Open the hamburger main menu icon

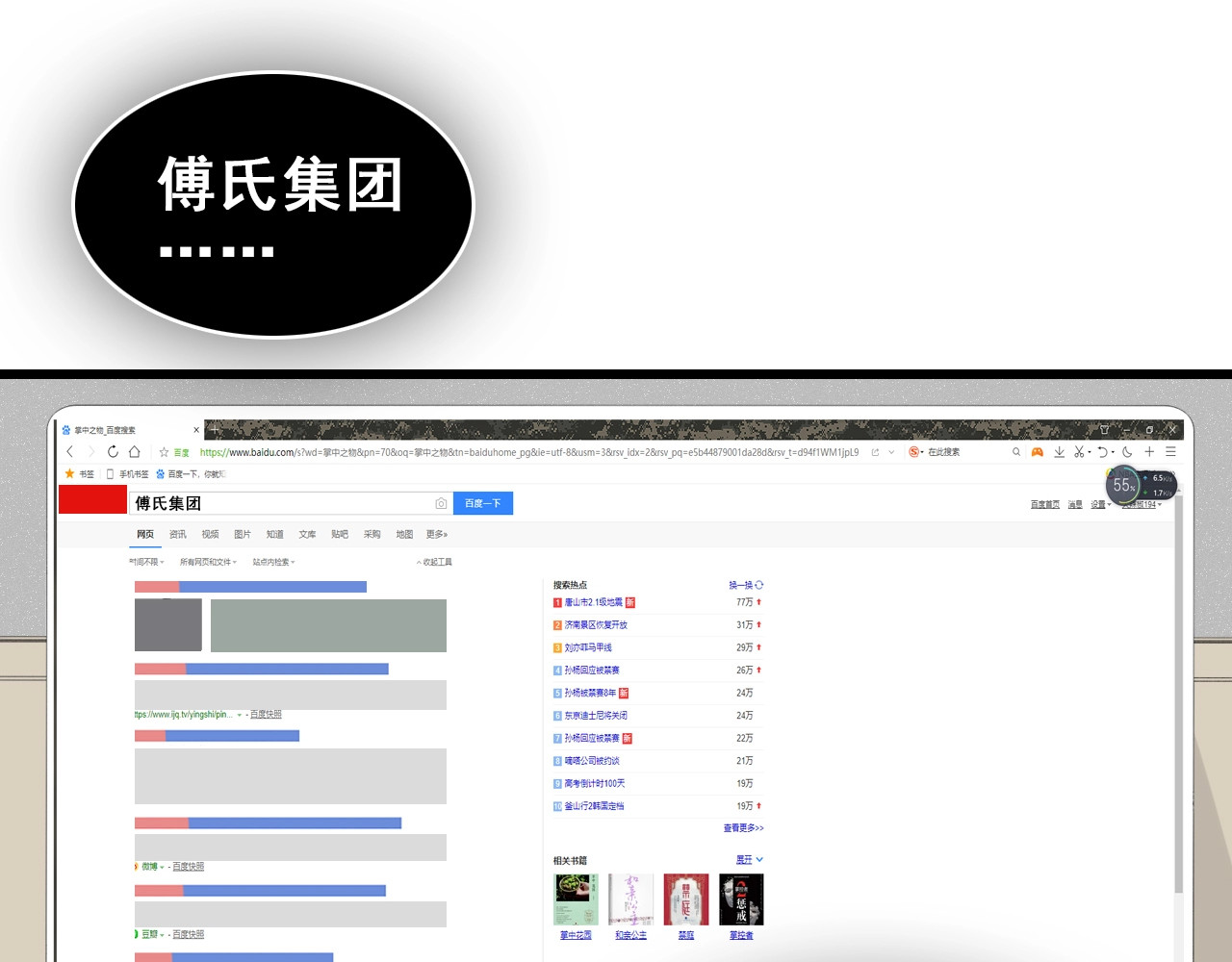[1170, 452]
